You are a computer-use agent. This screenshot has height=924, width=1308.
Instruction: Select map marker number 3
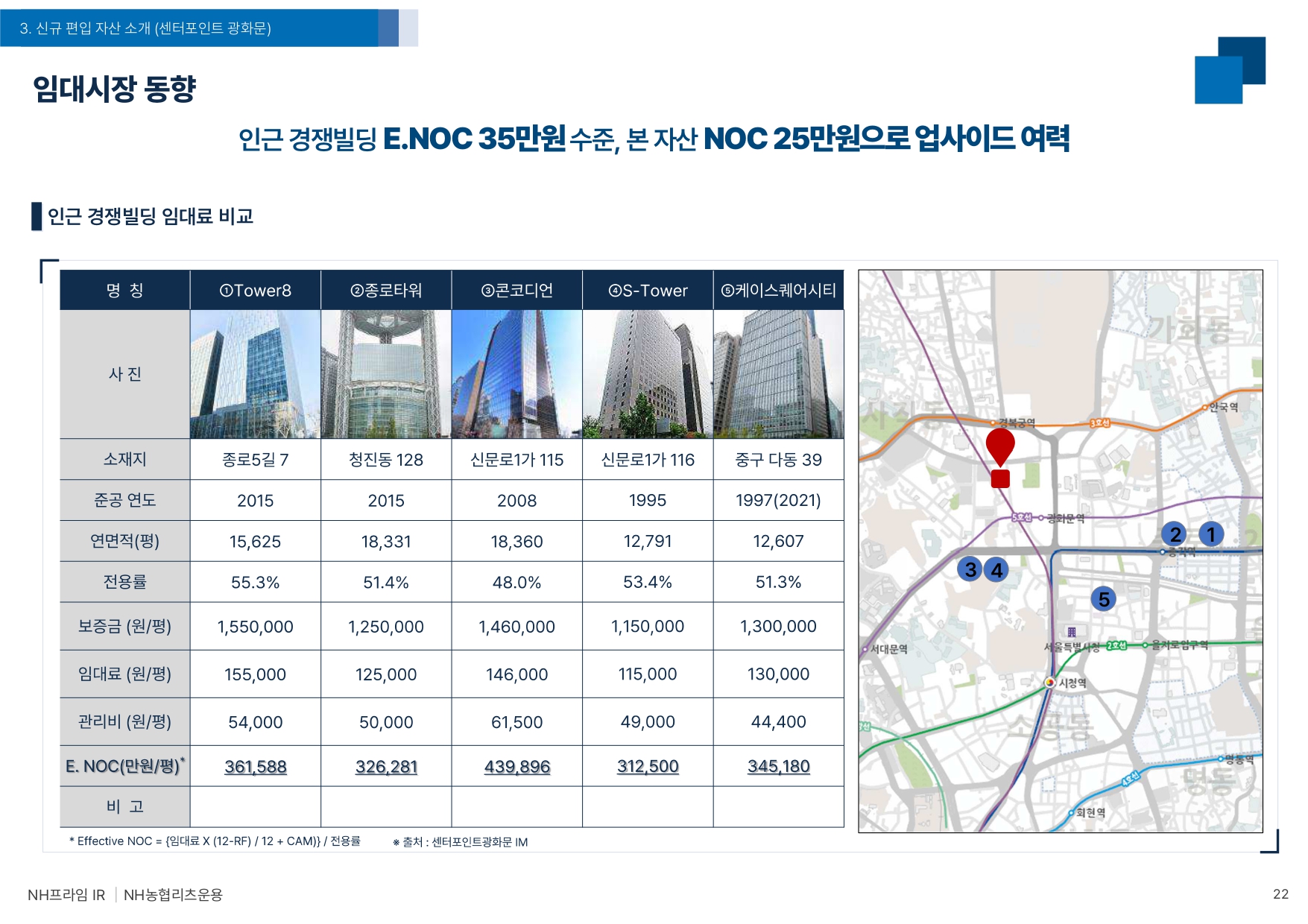point(970,570)
